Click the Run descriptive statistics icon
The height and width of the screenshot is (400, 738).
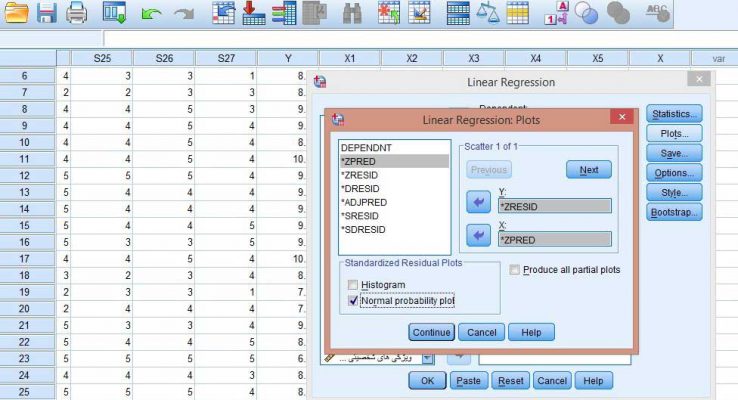[x=314, y=13]
